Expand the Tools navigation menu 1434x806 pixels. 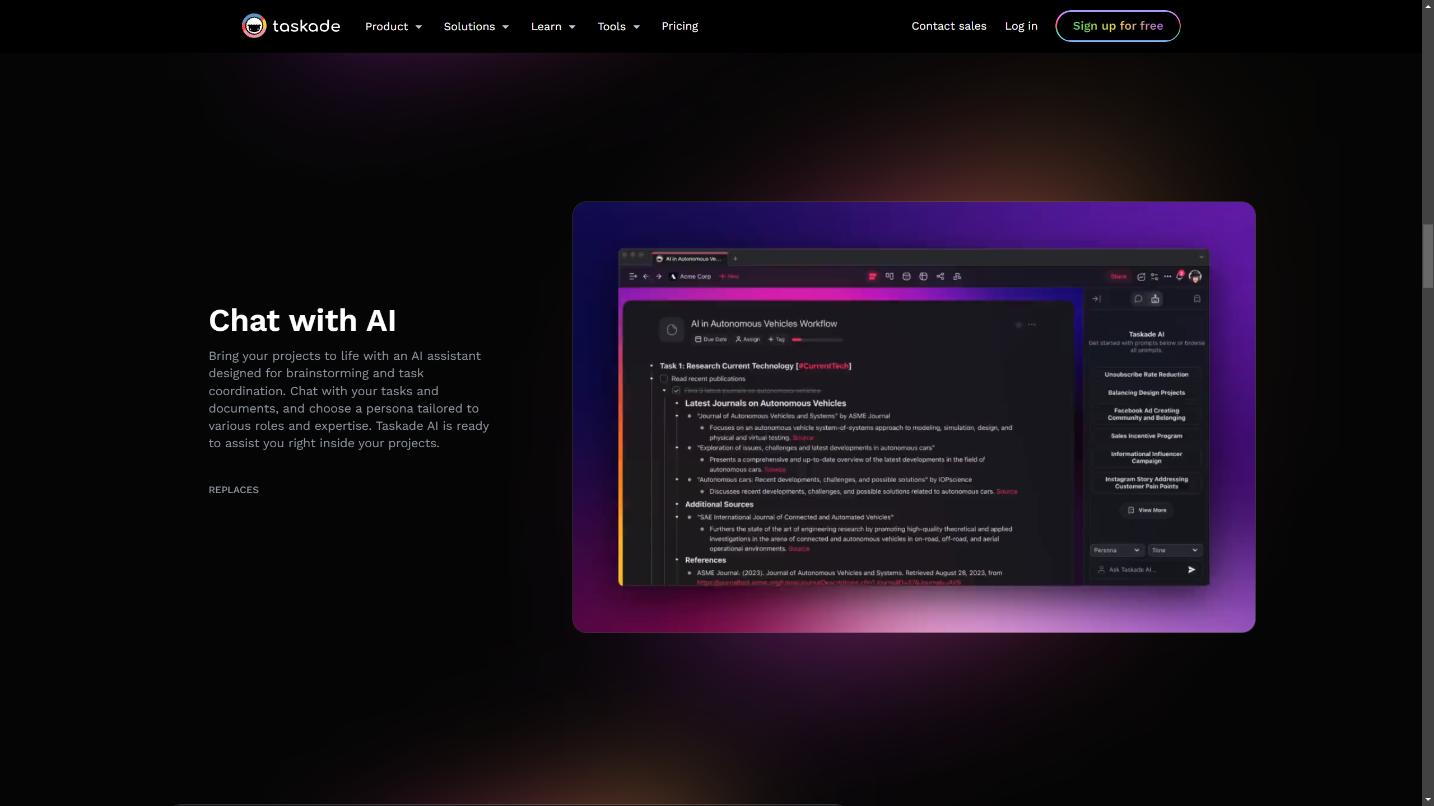click(618, 26)
